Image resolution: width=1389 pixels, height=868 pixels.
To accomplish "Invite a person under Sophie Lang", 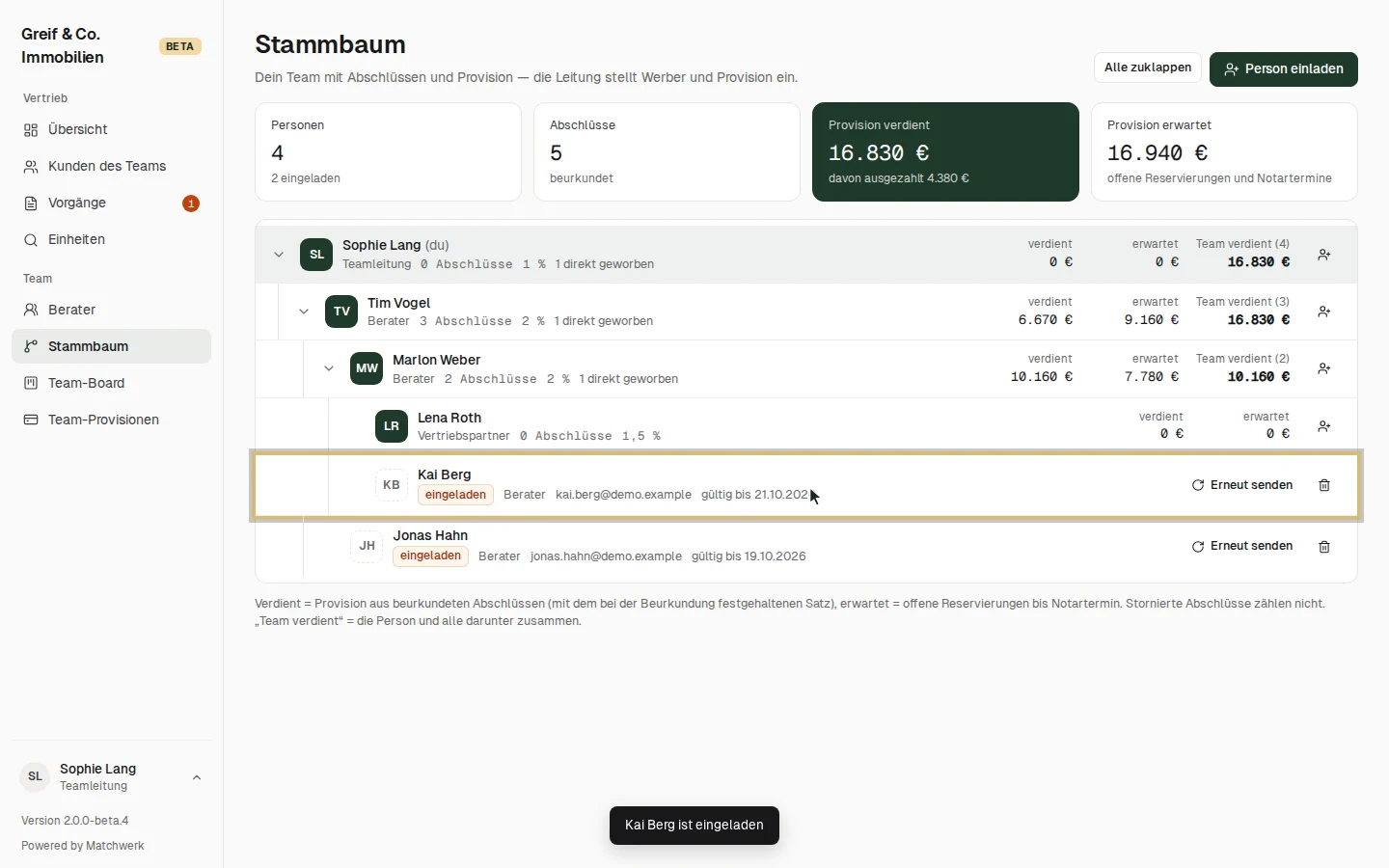I will click(1324, 255).
